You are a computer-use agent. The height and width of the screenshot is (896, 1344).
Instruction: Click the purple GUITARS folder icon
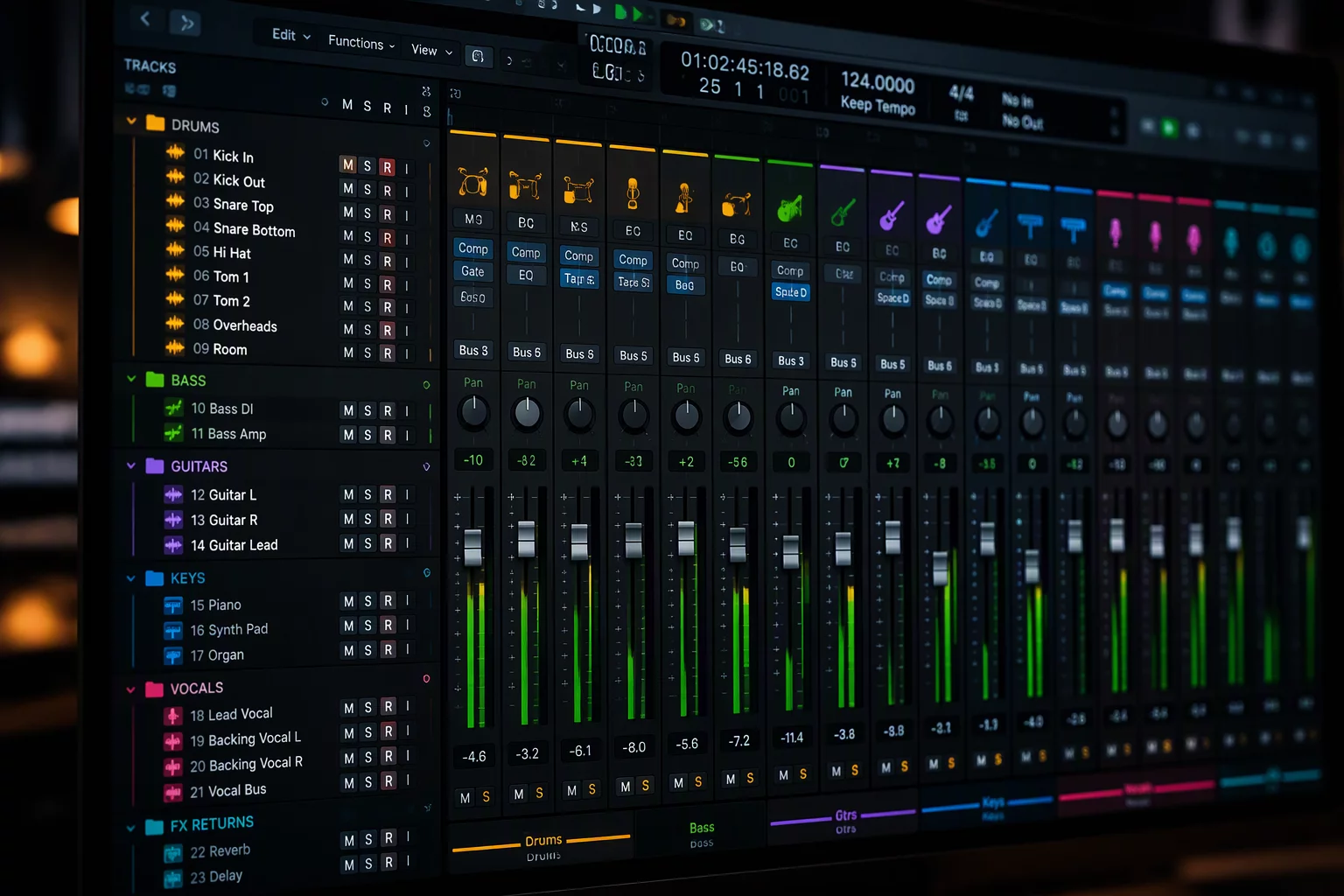tap(155, 465)
